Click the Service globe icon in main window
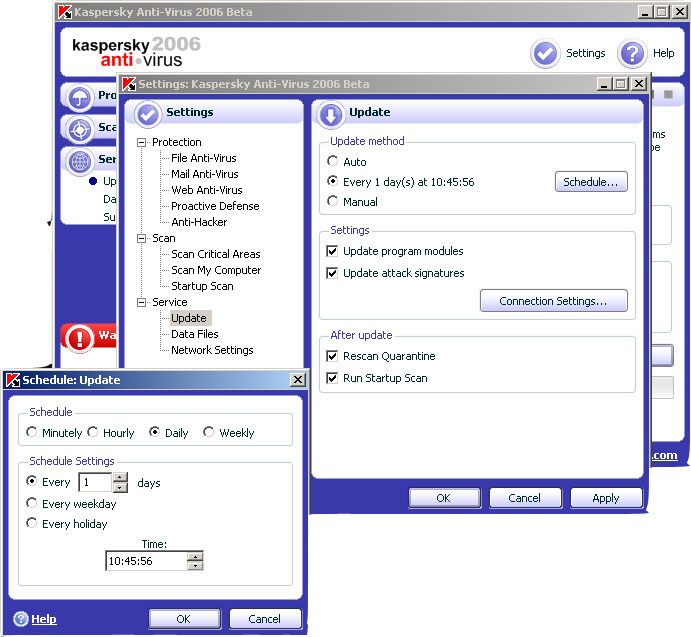The image size is (691, 637). pos(79,161)
